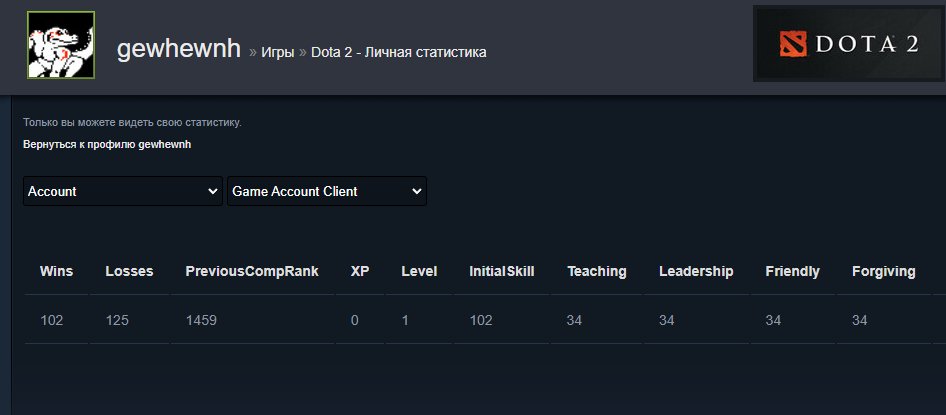Click the Losses column header

tap(129, 271)
